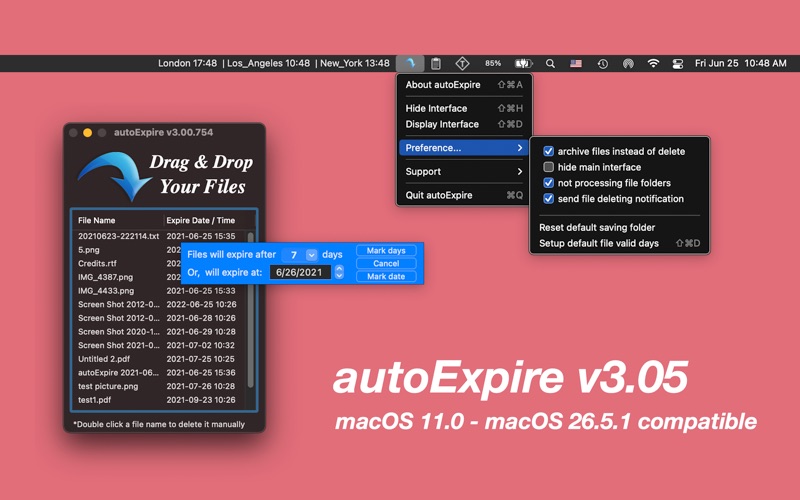
Task: Click the file list vertical scrollbar
Action: 251,309
